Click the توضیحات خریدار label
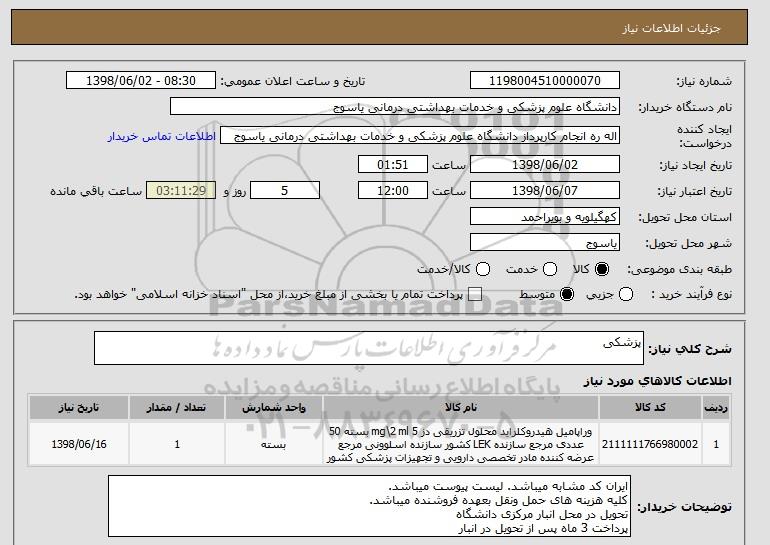The image size is (770, 545). point(685,507)
